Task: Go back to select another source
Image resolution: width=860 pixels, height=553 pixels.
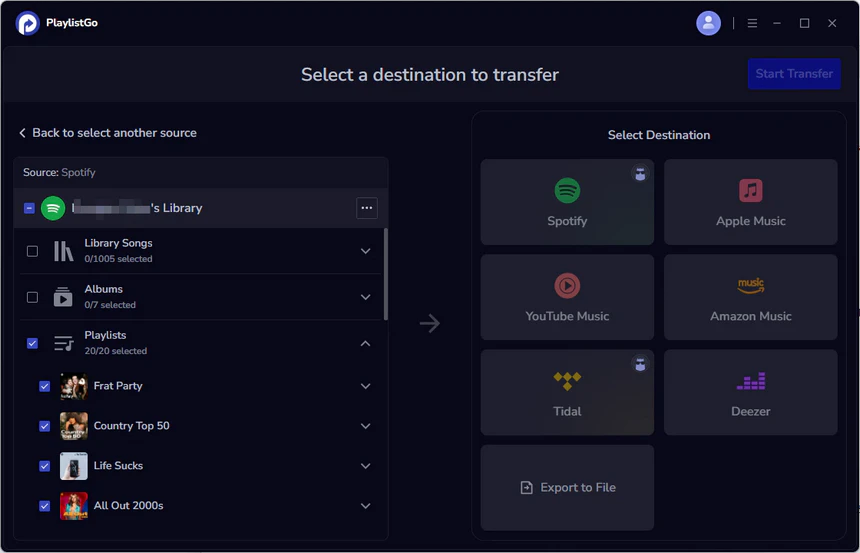Action: click(x=108, y=133)
